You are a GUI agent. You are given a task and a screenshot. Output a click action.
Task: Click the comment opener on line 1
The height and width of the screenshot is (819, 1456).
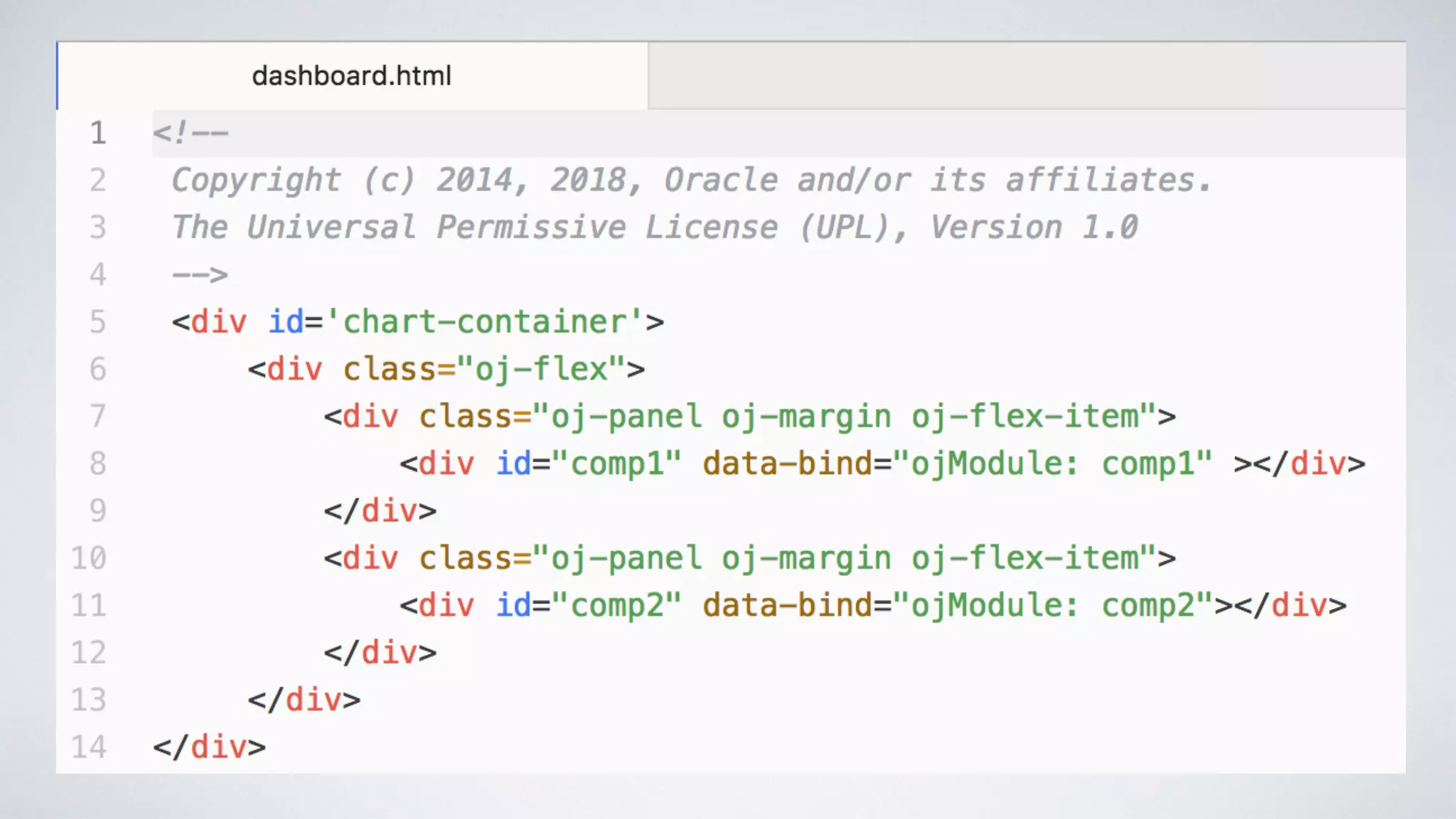[191, 134]
